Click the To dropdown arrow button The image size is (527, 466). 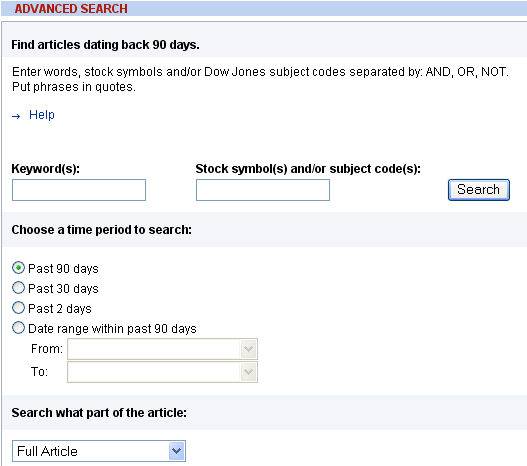pyautogui.click(x=249, y=372)
